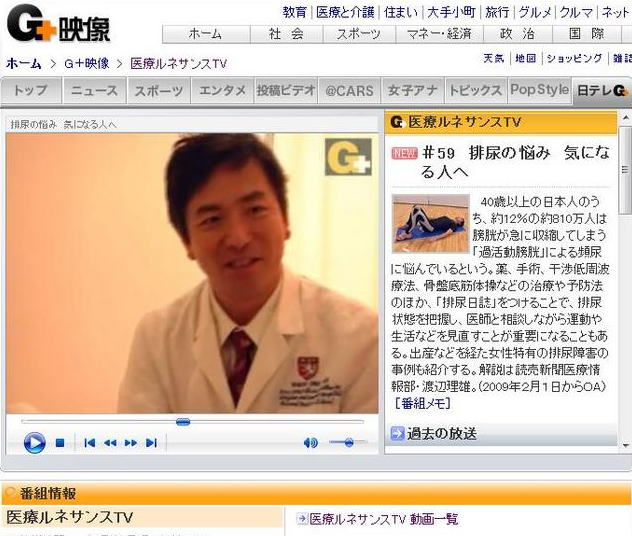This screenshot has height=536, width=632.
Task: Skip to previous track in player
Action: tap(90, 443)
